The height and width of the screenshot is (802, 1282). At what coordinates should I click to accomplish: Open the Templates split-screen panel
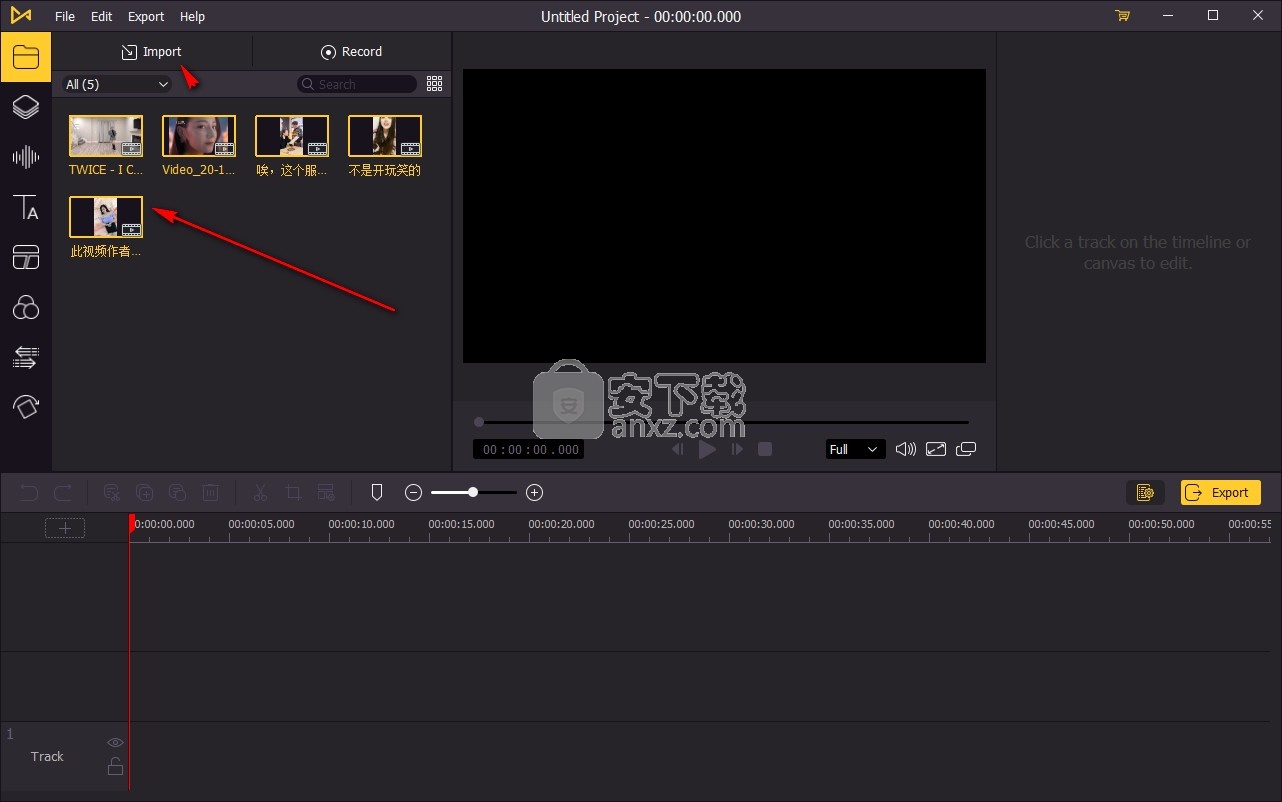coord(25,257)
